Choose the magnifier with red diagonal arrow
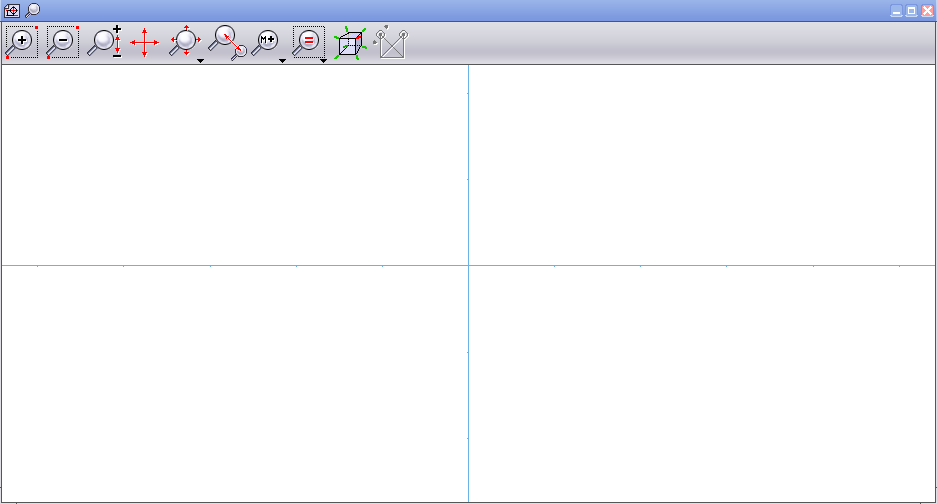The image size is (937, 504). tap(227, 43)
